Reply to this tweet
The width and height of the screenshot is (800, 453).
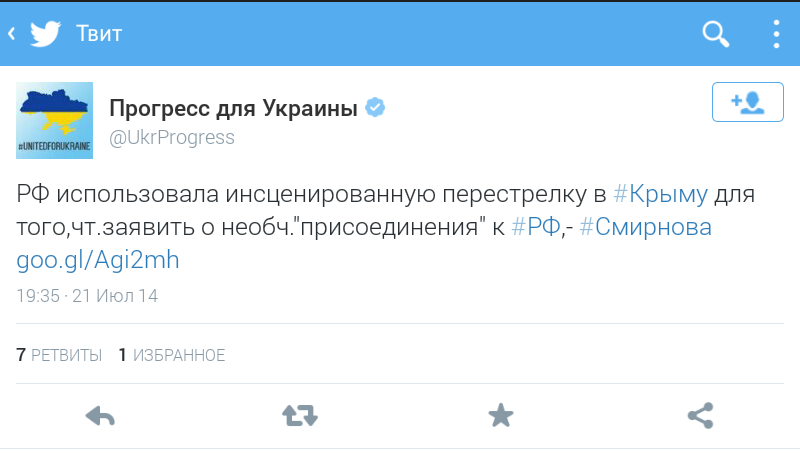pos(100,415)
